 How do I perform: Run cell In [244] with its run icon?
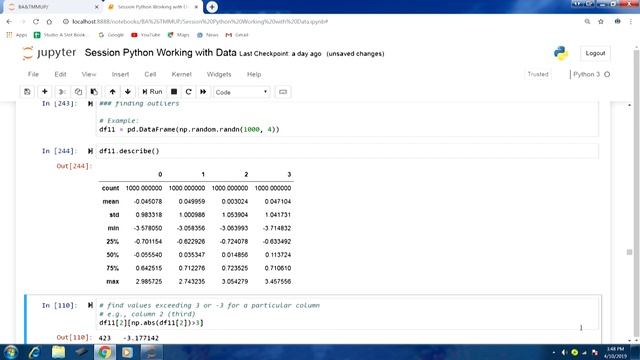[x=90, y=151]
